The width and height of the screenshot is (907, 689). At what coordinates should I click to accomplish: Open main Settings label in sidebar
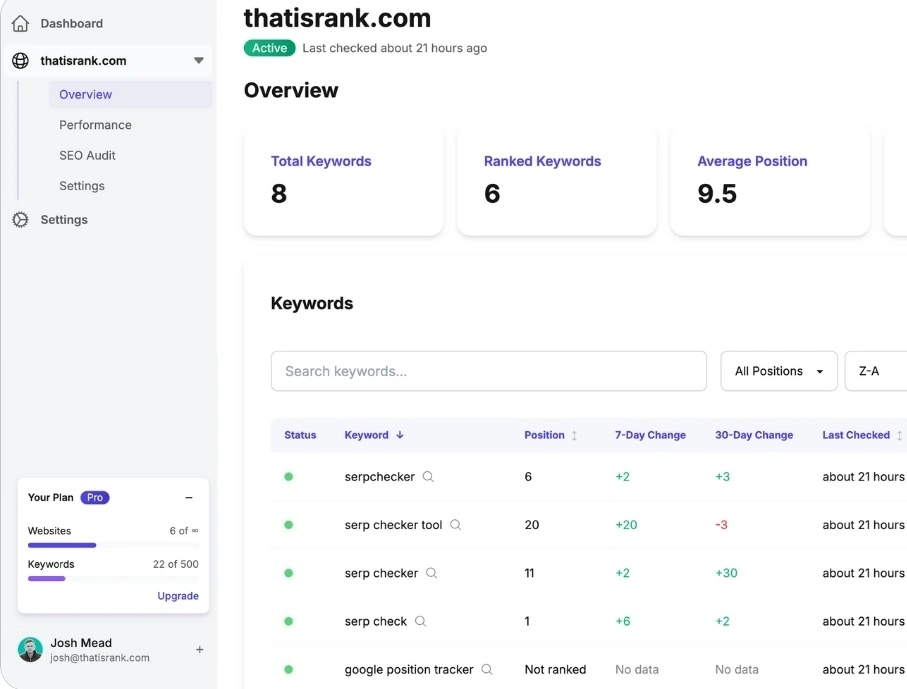point(64,220)
